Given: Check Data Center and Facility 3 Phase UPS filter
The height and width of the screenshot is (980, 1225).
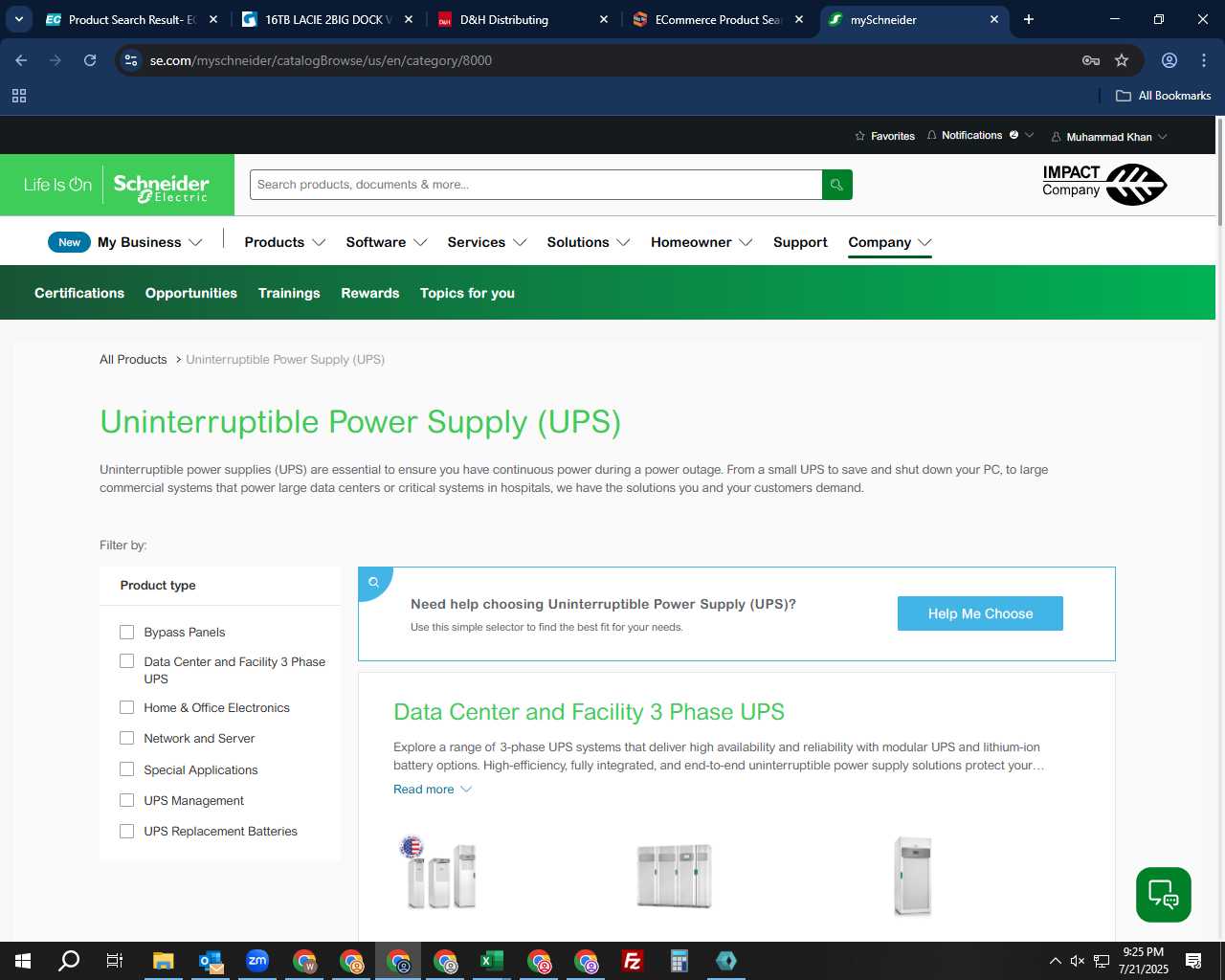Looking at the screenshot, I should (126, 661).
